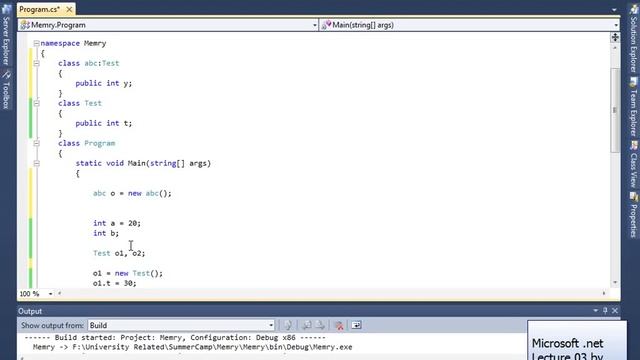Open the Solution Explorer side tab

click(633, 39)
